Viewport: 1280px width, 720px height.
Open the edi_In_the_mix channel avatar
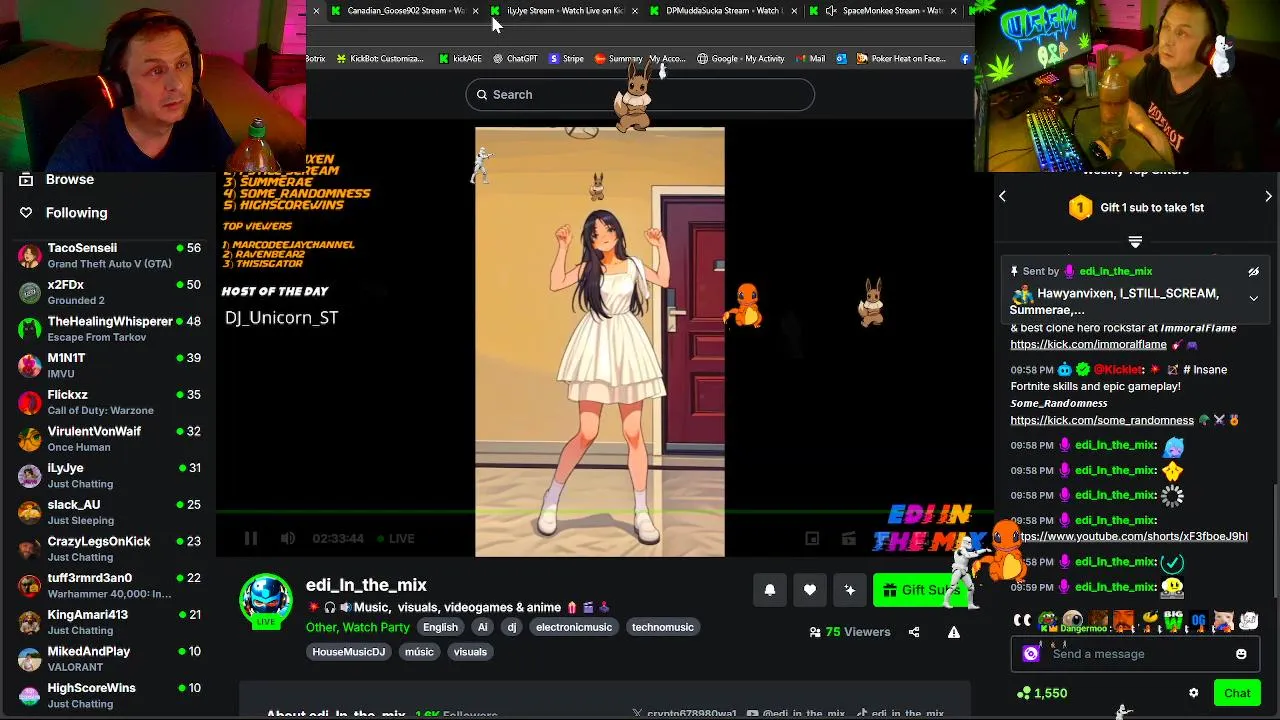coord(265,600)
